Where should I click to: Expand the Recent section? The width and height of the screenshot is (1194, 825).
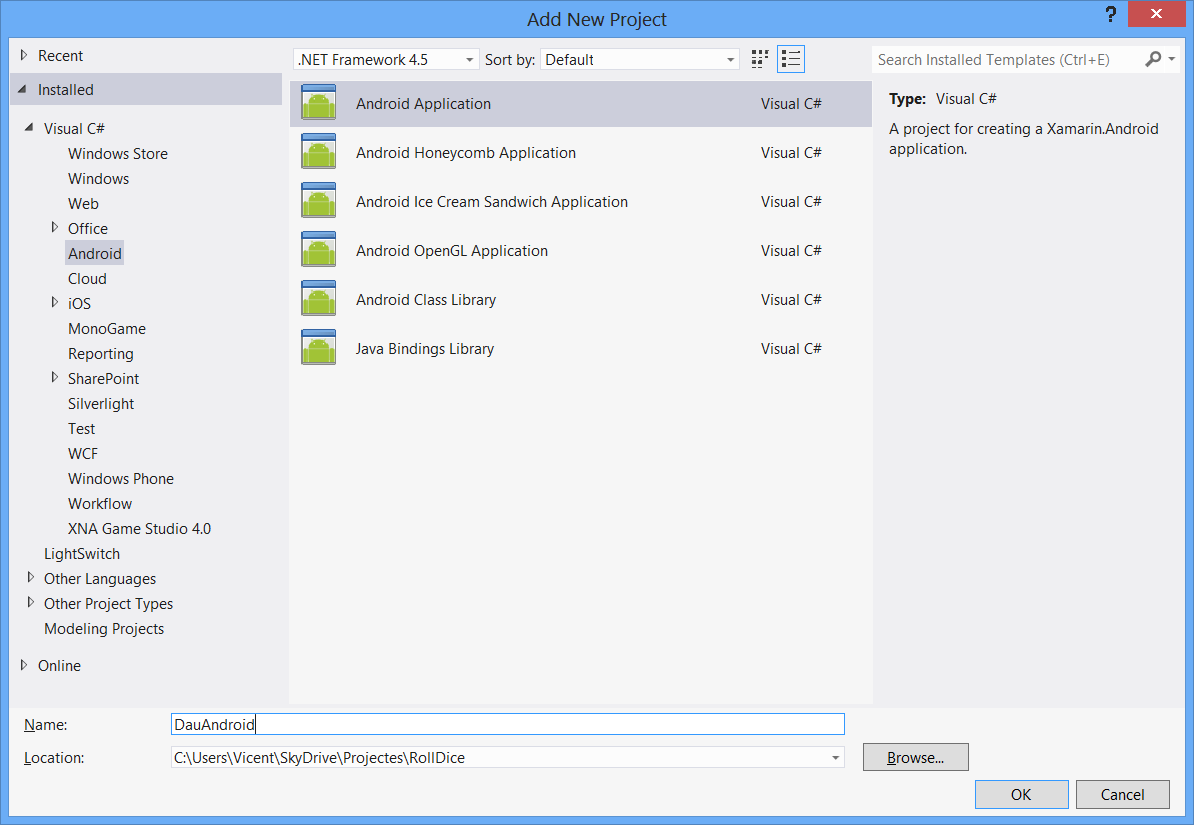click(x=24, y=55)
